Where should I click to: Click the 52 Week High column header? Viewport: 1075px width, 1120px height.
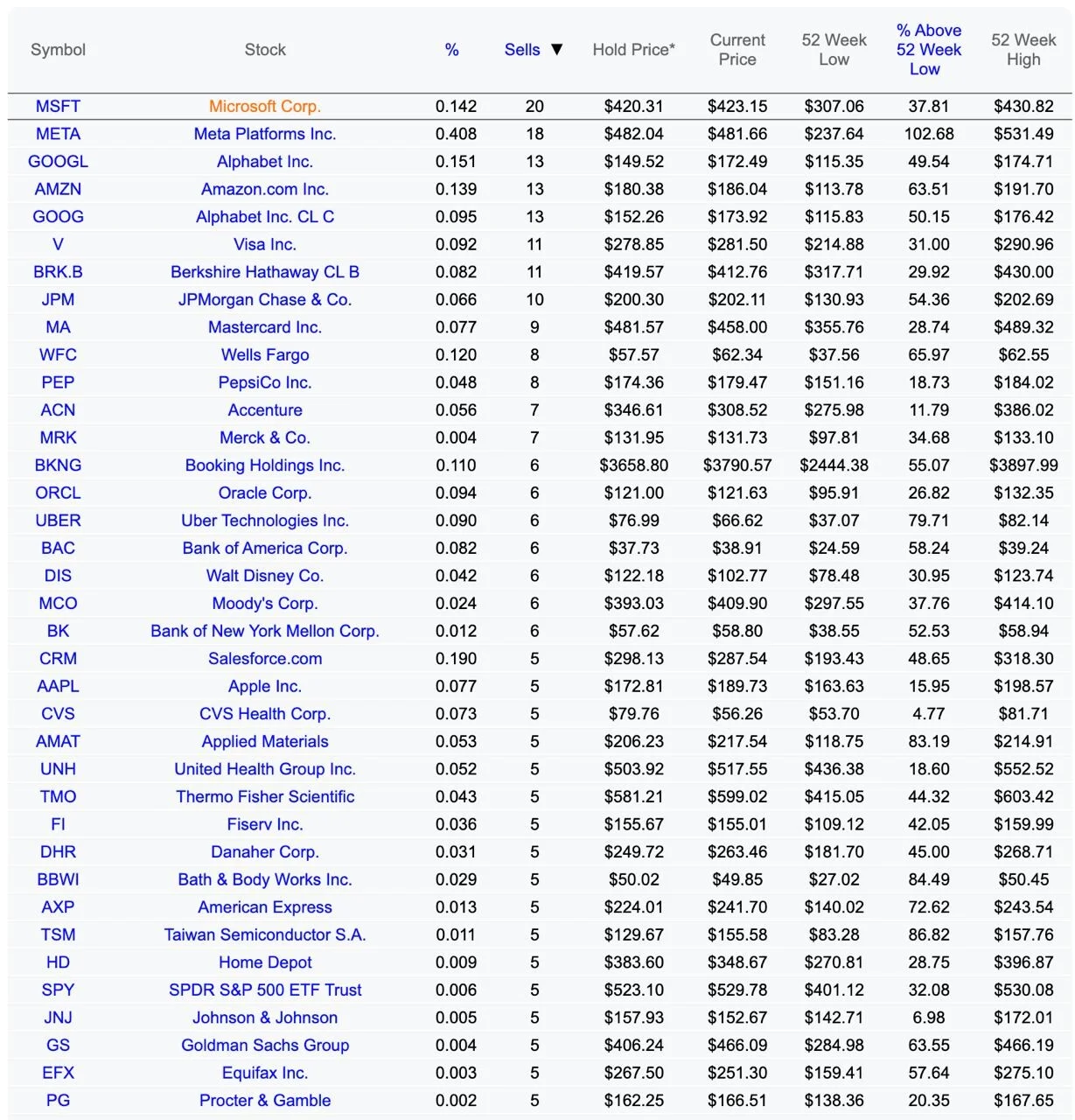coord(1023,50)
